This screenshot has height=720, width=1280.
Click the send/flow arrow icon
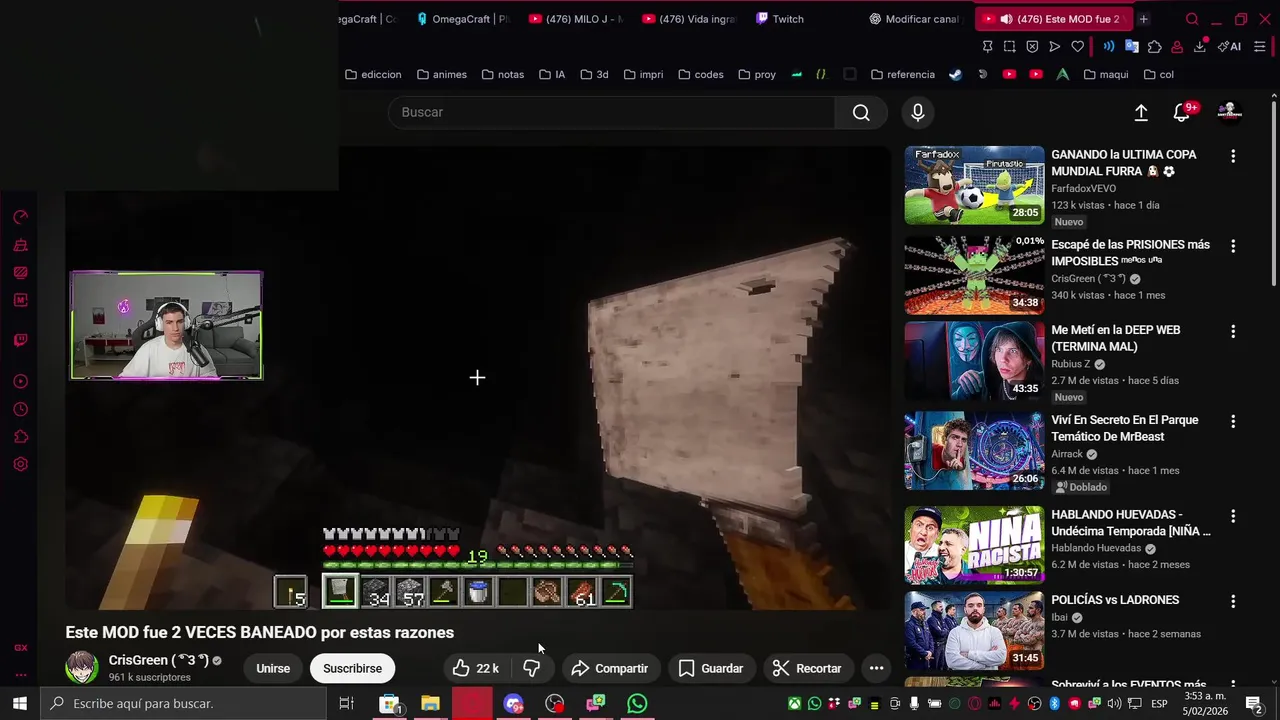[1054, 46]
